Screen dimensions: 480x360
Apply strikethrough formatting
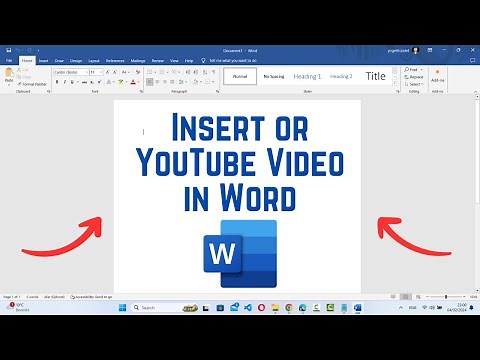click(x=84, y=82)
